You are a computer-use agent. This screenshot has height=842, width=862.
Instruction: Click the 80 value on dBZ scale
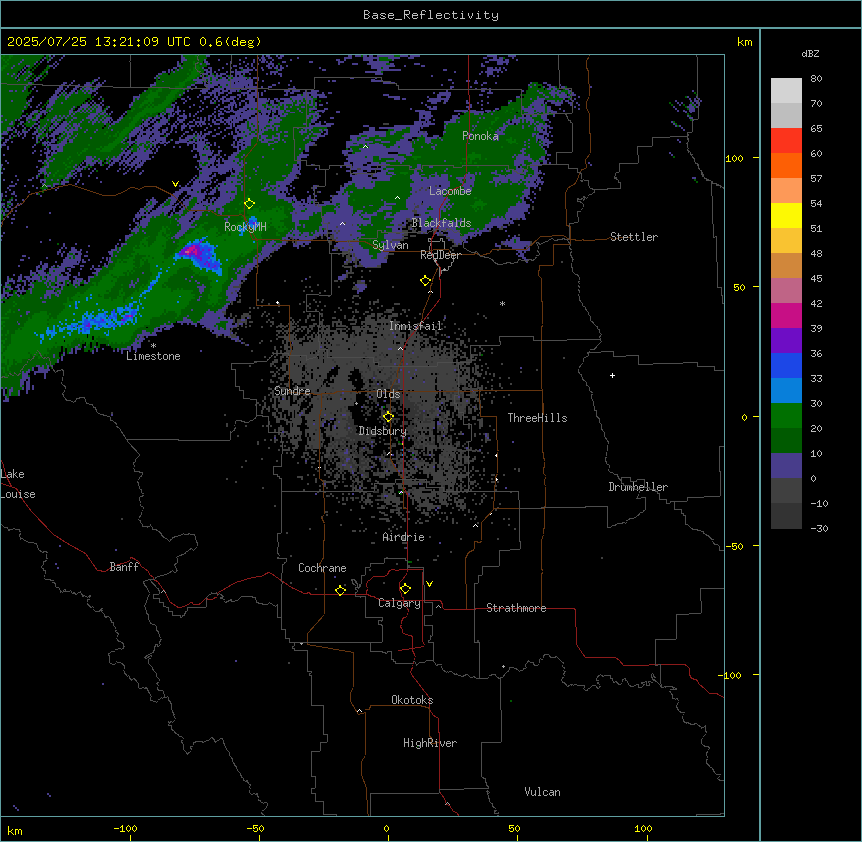tap(816, 79)
